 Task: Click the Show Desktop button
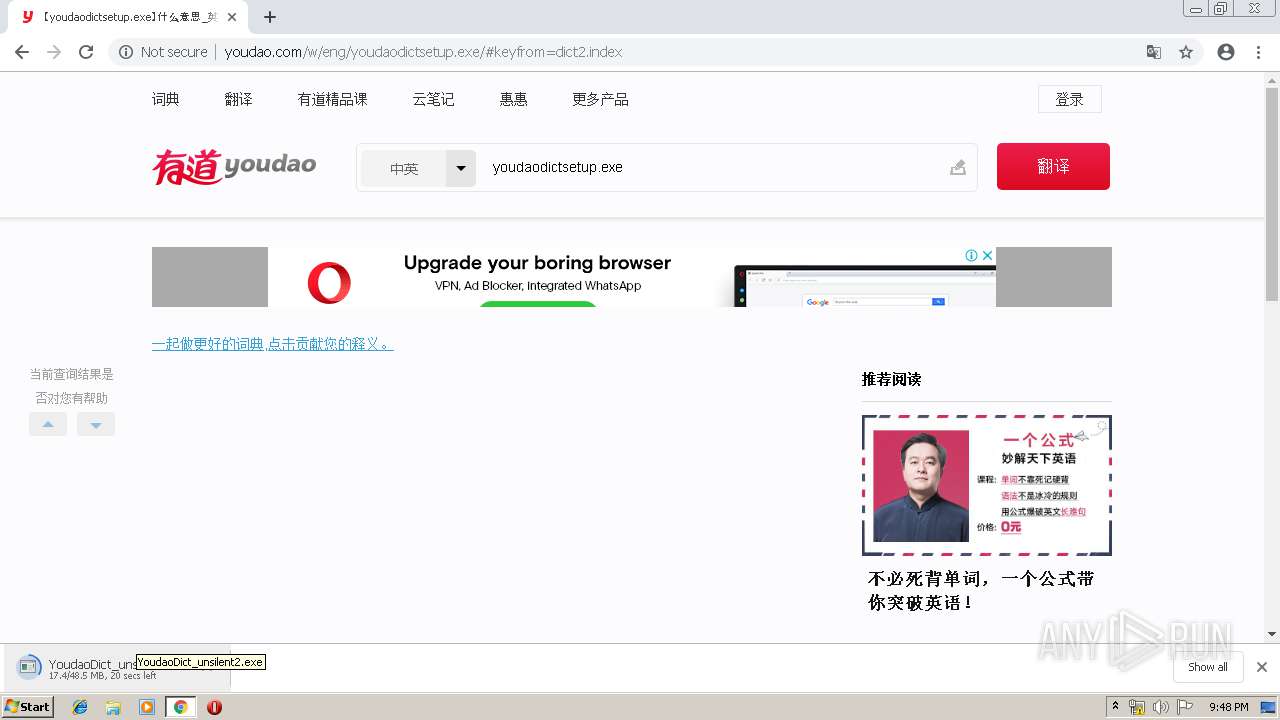pos(1269,707)
